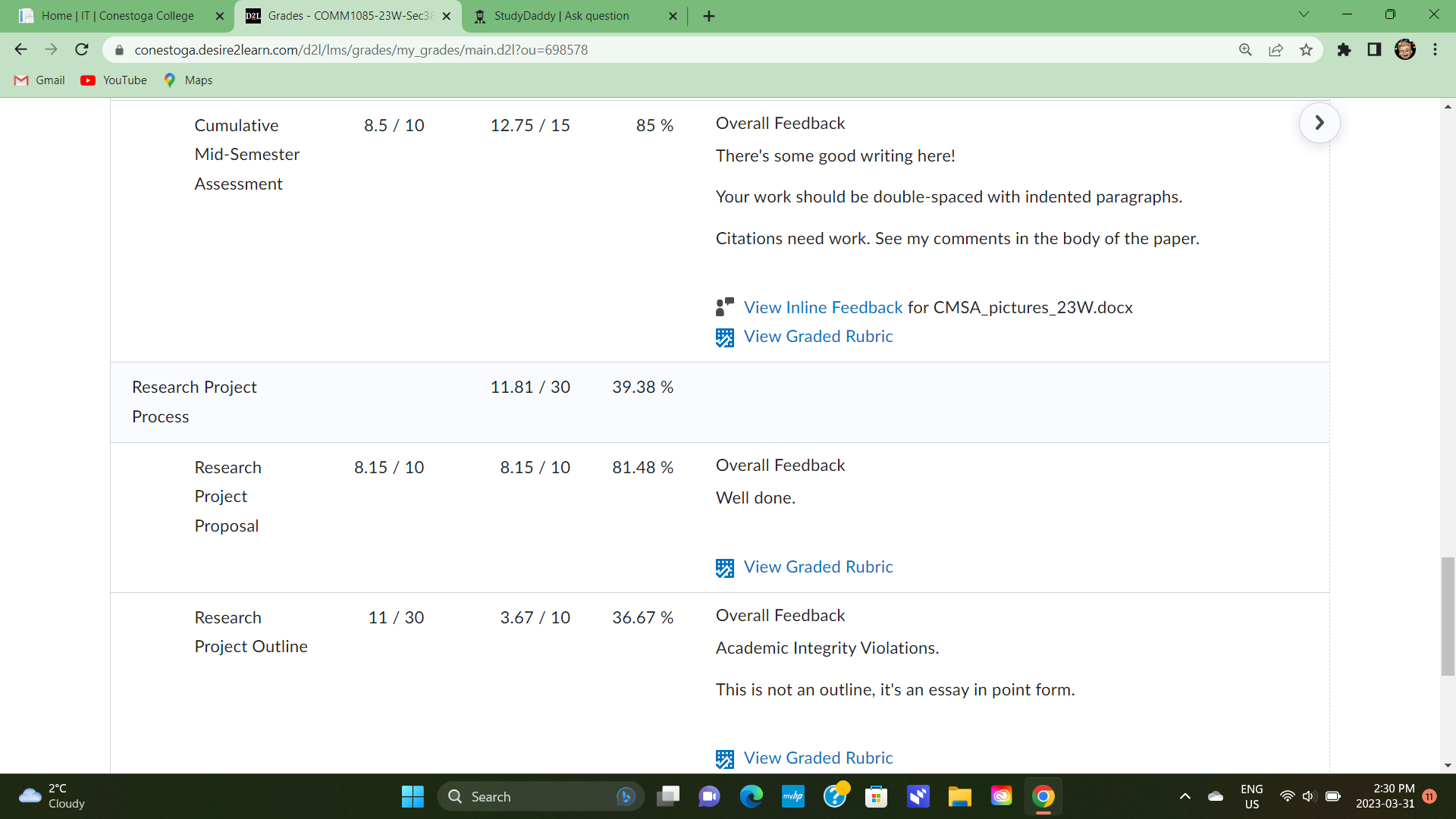Viewport: 1456px width, 819px height.
Task: Click inline feedback icon for CMSA_pictures_23W.docx
Action: [x=724, y=307]
